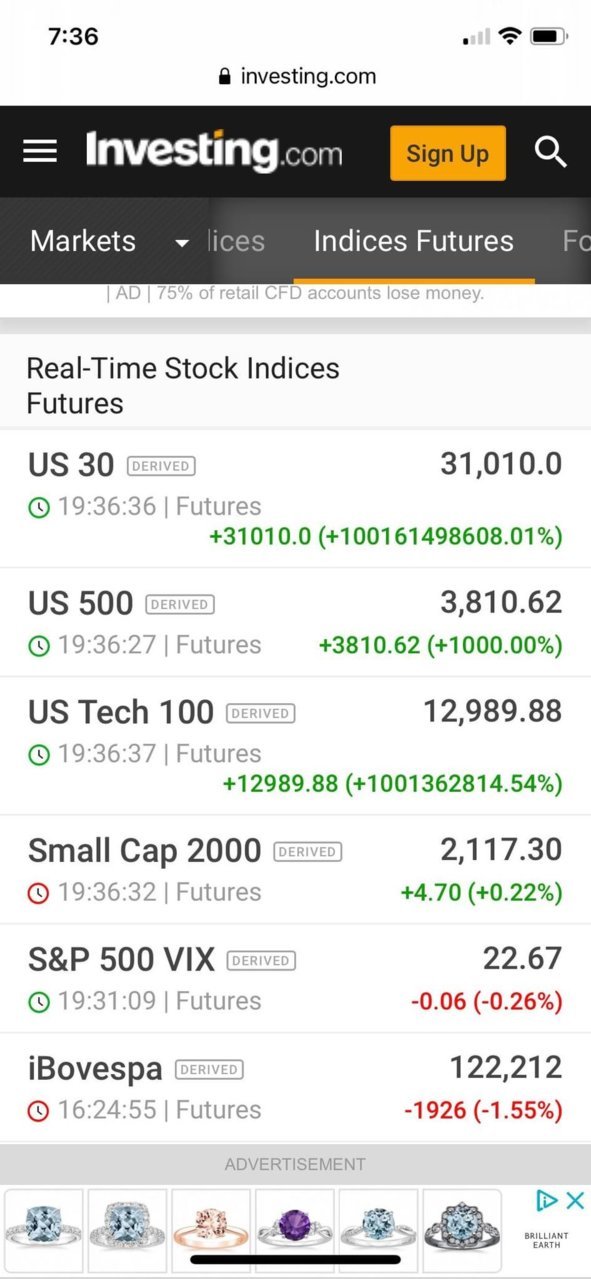Open the hamburger menu icon
The image size is (591, 1279).
click(40, 152)
